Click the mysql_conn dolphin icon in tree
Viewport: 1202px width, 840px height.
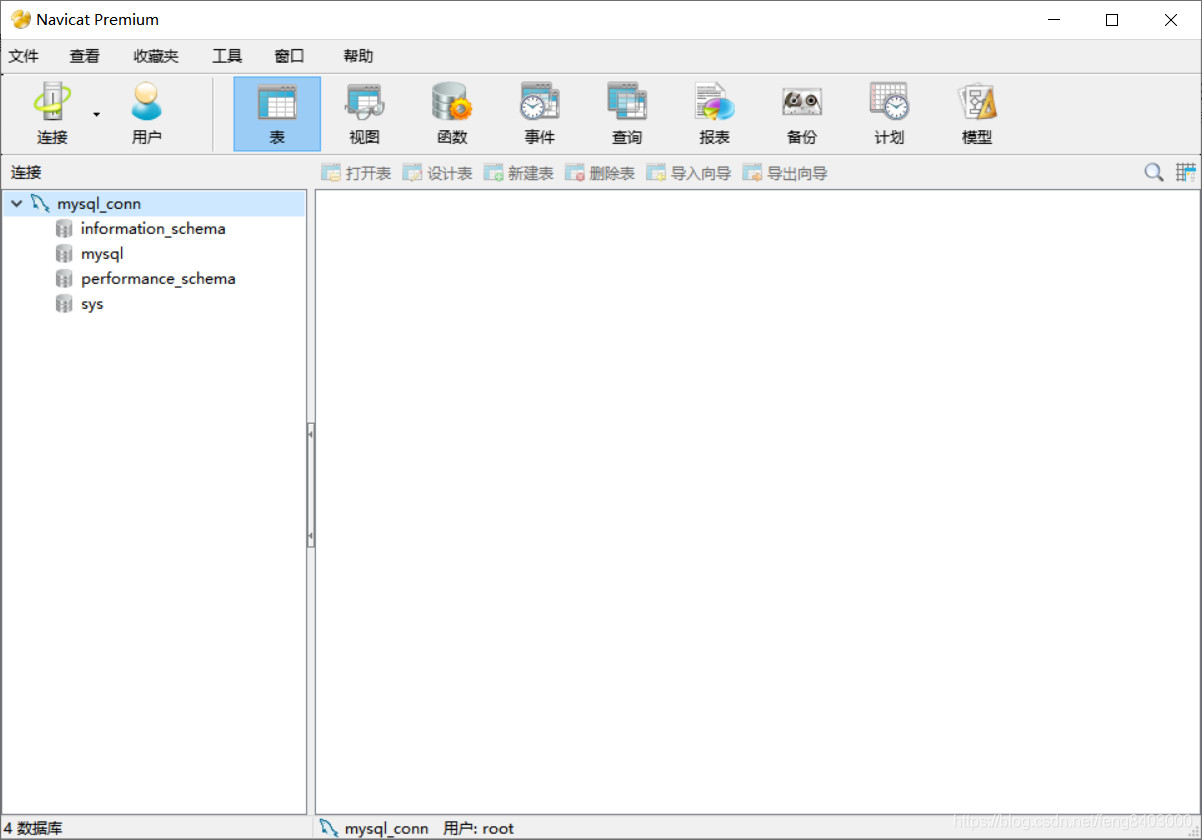click(x=40, y=204)
